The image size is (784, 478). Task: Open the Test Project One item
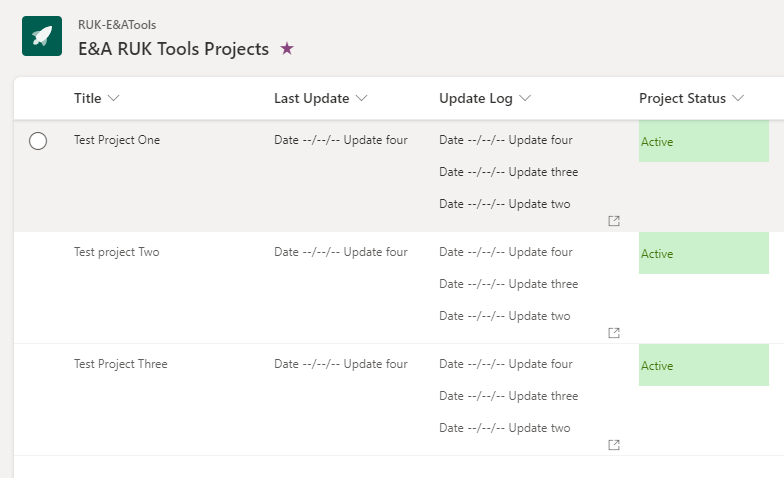117,140
